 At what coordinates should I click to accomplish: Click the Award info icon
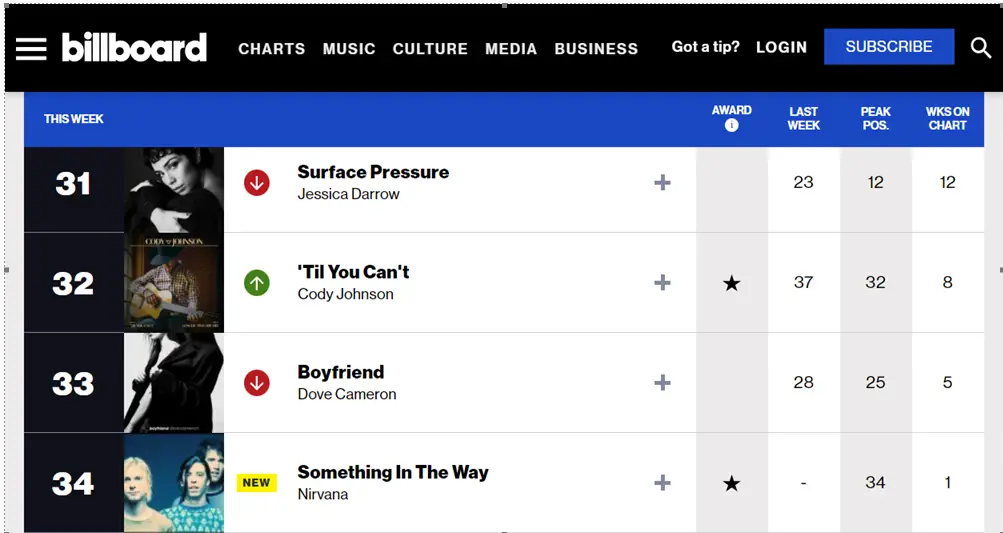pos(731,125)
